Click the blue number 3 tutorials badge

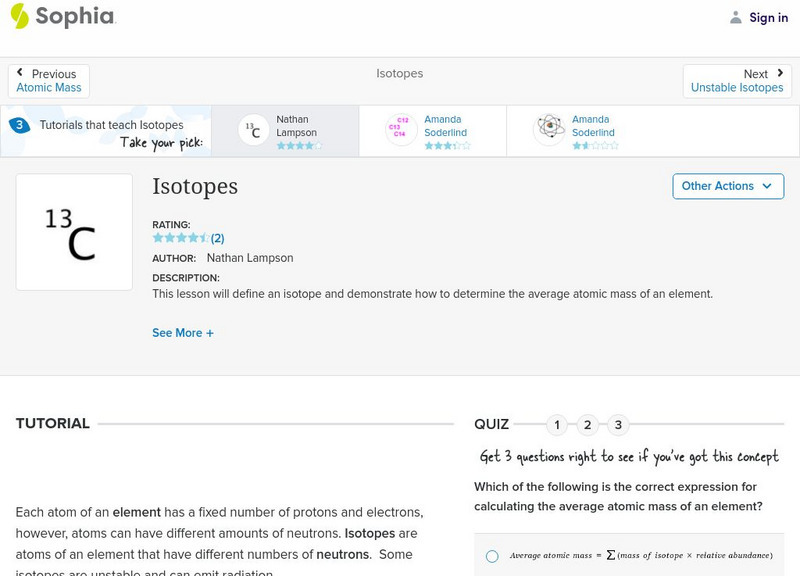pyautogui.click(x=19, y=125)
